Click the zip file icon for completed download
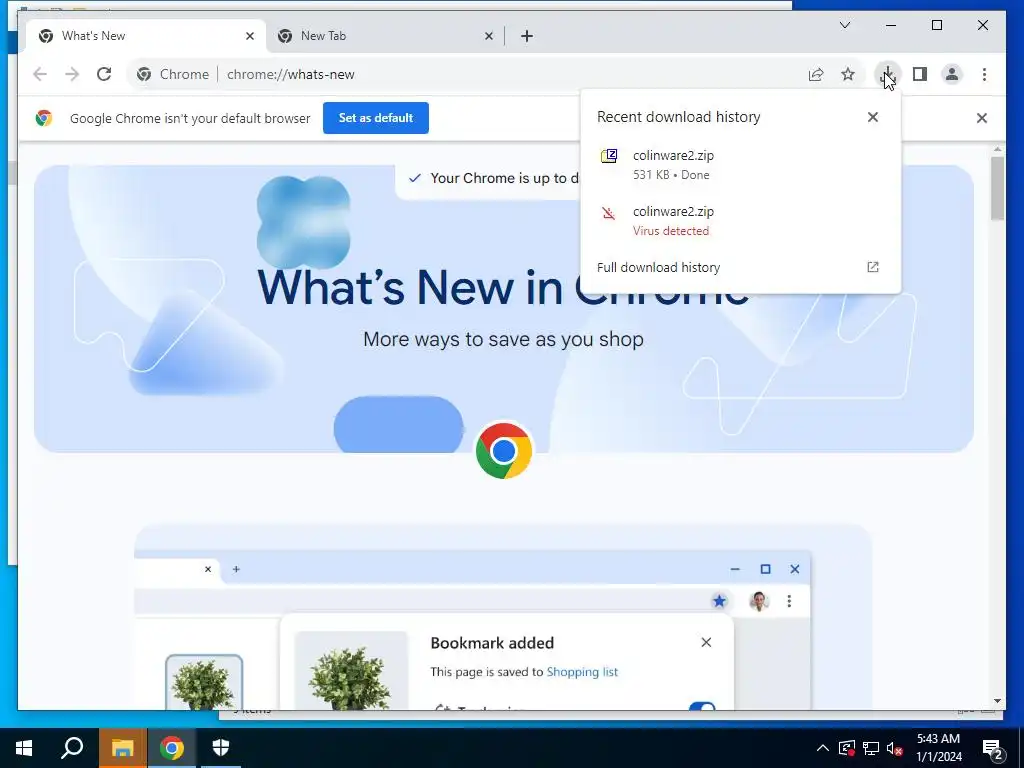 coord(609,155)
